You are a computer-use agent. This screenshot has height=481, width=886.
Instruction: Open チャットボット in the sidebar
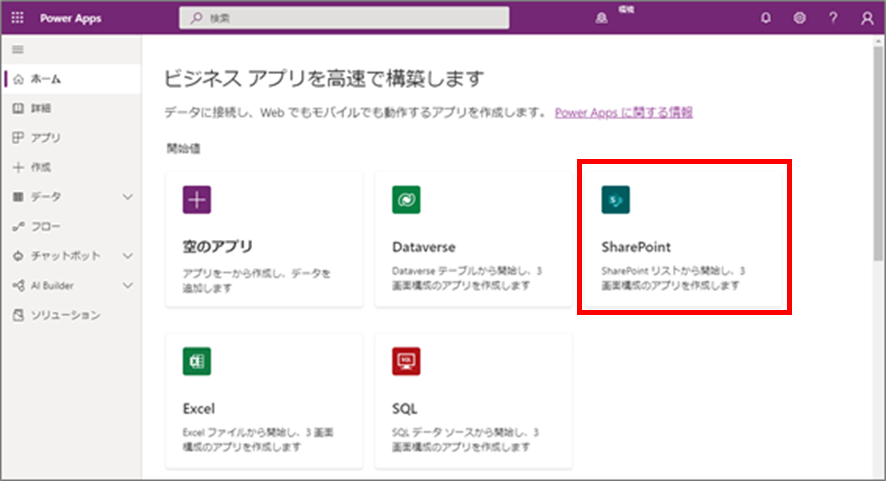[x=71, y=256]
